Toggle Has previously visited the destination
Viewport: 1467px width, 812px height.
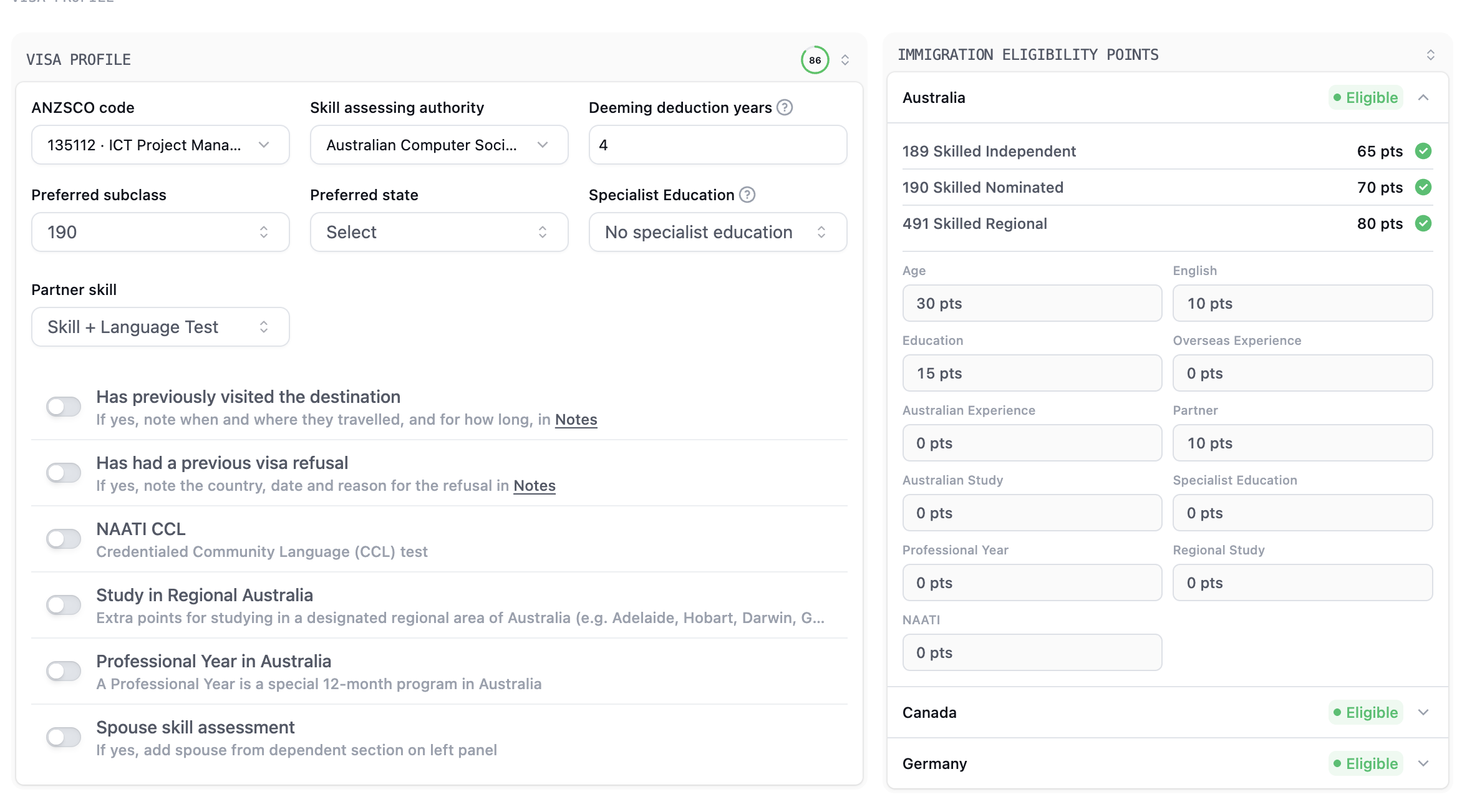pyautogui.click(x=64, y=407)
